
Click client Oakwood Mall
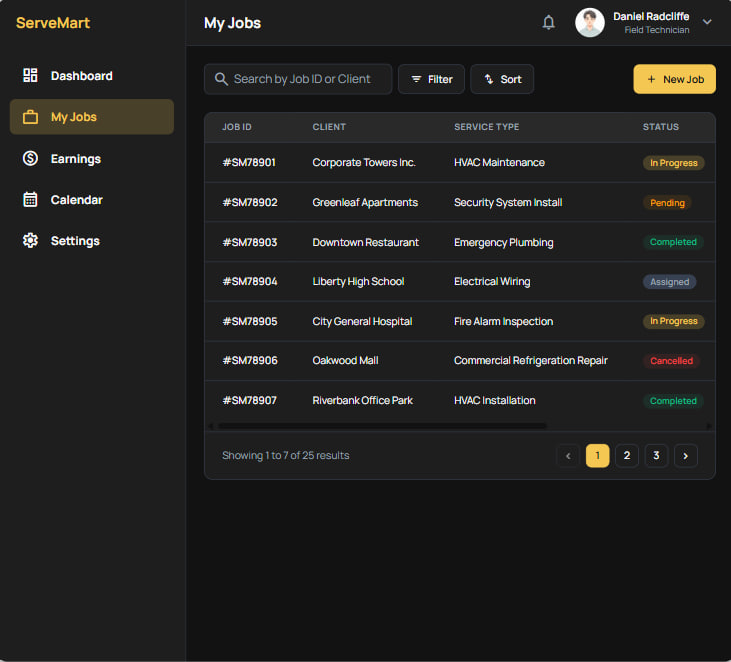(345, 360)
